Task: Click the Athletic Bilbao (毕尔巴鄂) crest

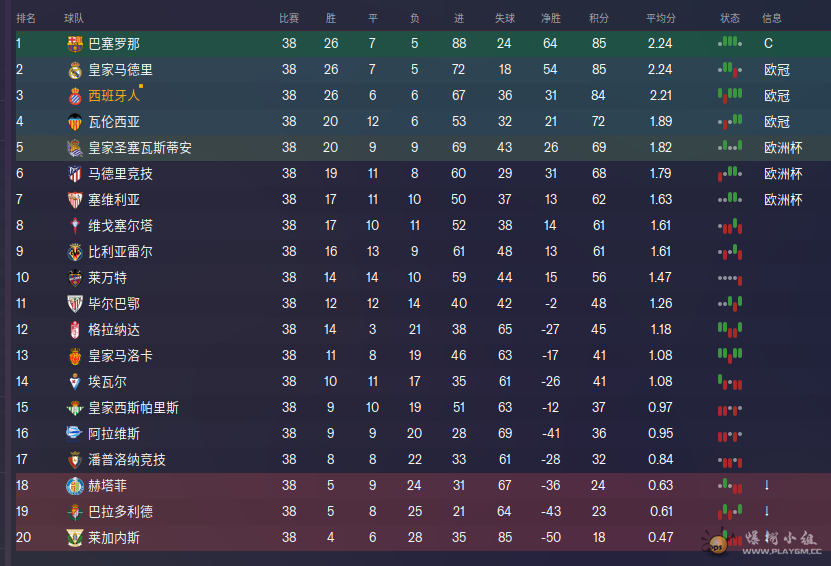Action: point(74,304)
